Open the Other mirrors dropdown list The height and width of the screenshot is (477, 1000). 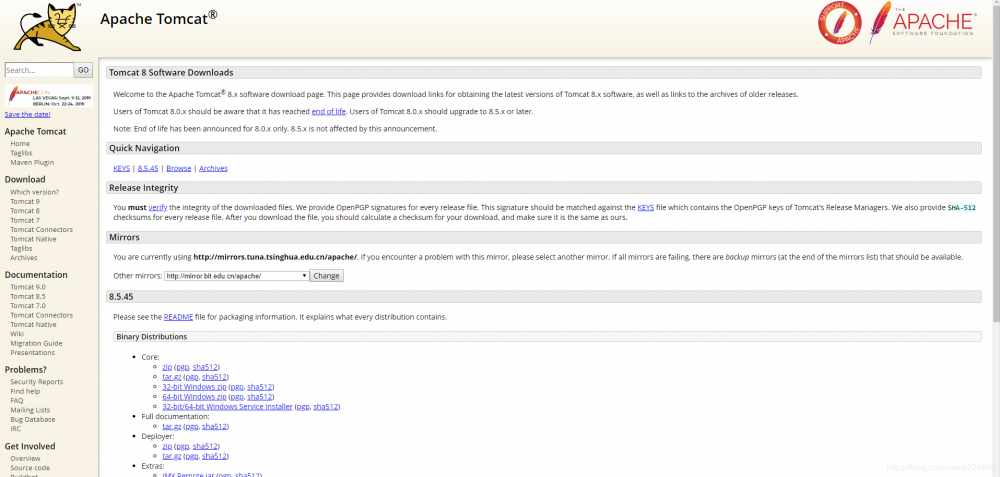pos(237,276)
